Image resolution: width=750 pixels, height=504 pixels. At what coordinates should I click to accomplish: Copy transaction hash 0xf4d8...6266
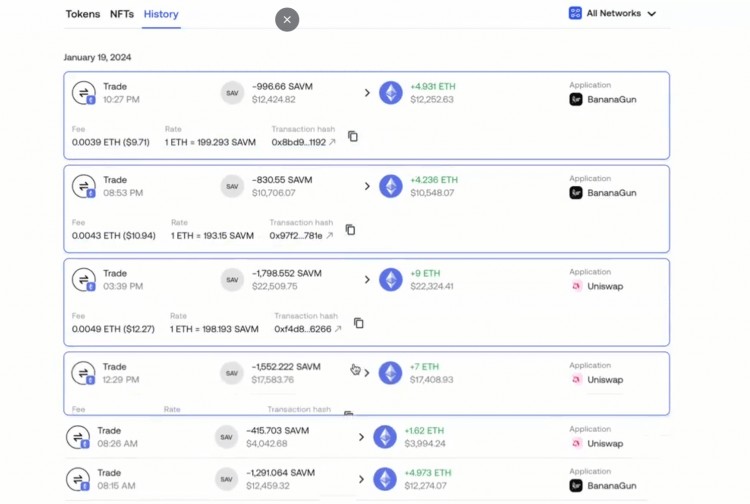click(359, 323)
